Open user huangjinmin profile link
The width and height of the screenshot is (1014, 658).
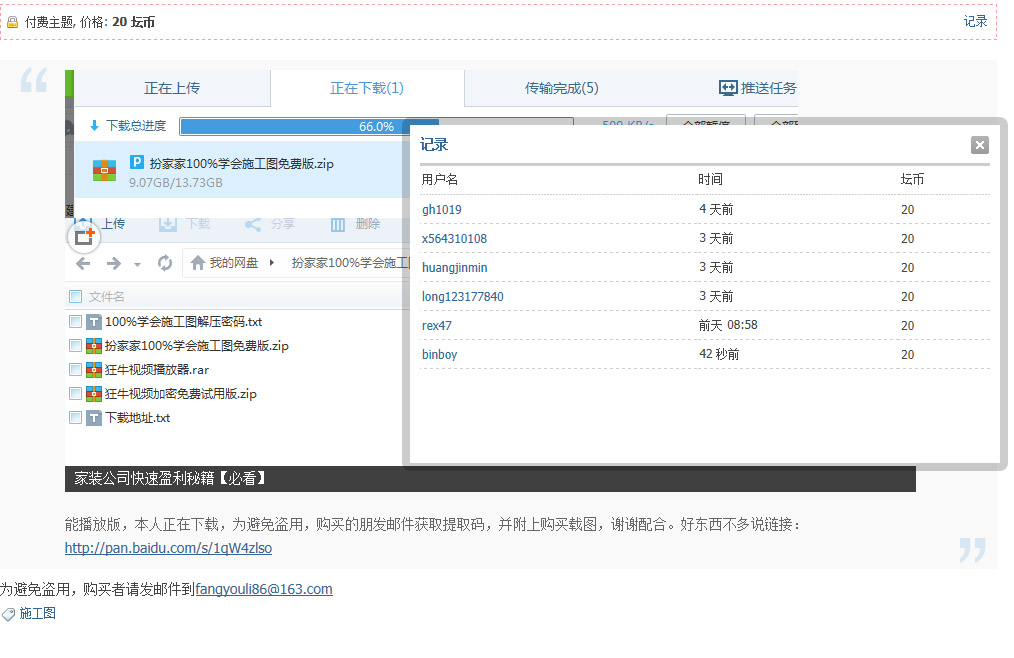455,268
